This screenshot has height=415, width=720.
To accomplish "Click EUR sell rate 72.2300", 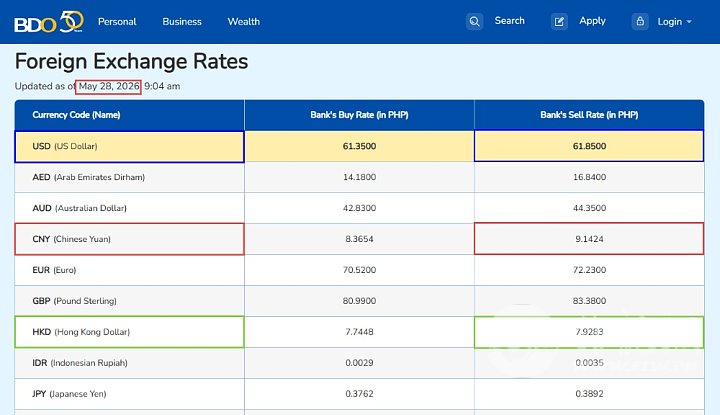I will [x=589, y=270].
